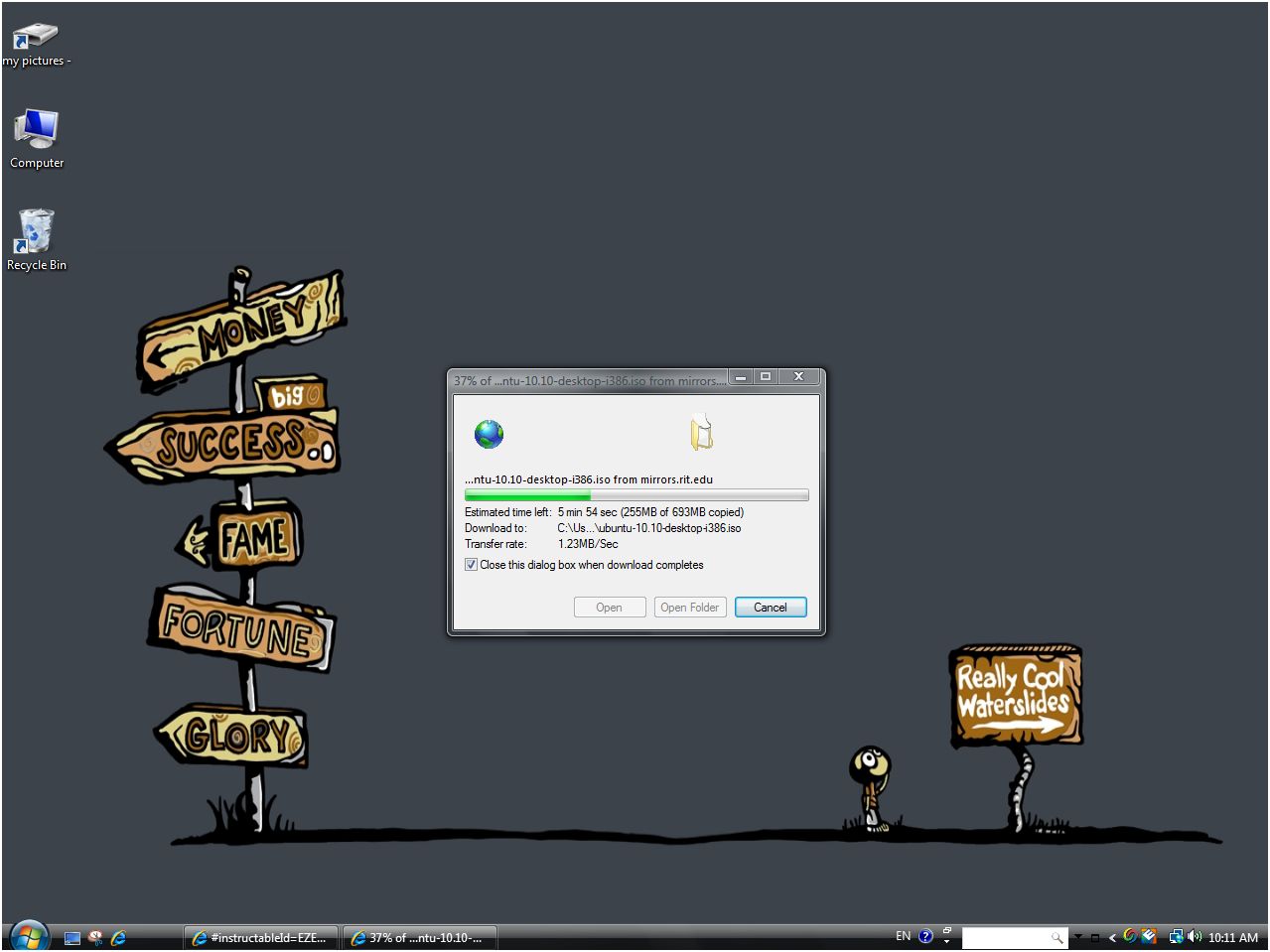Click the 'C:\Us...\ubuntu-10.10-desktop-i386.iso' path text
The width and height of the screenshot is (1270, 952).
click(649, 528)
